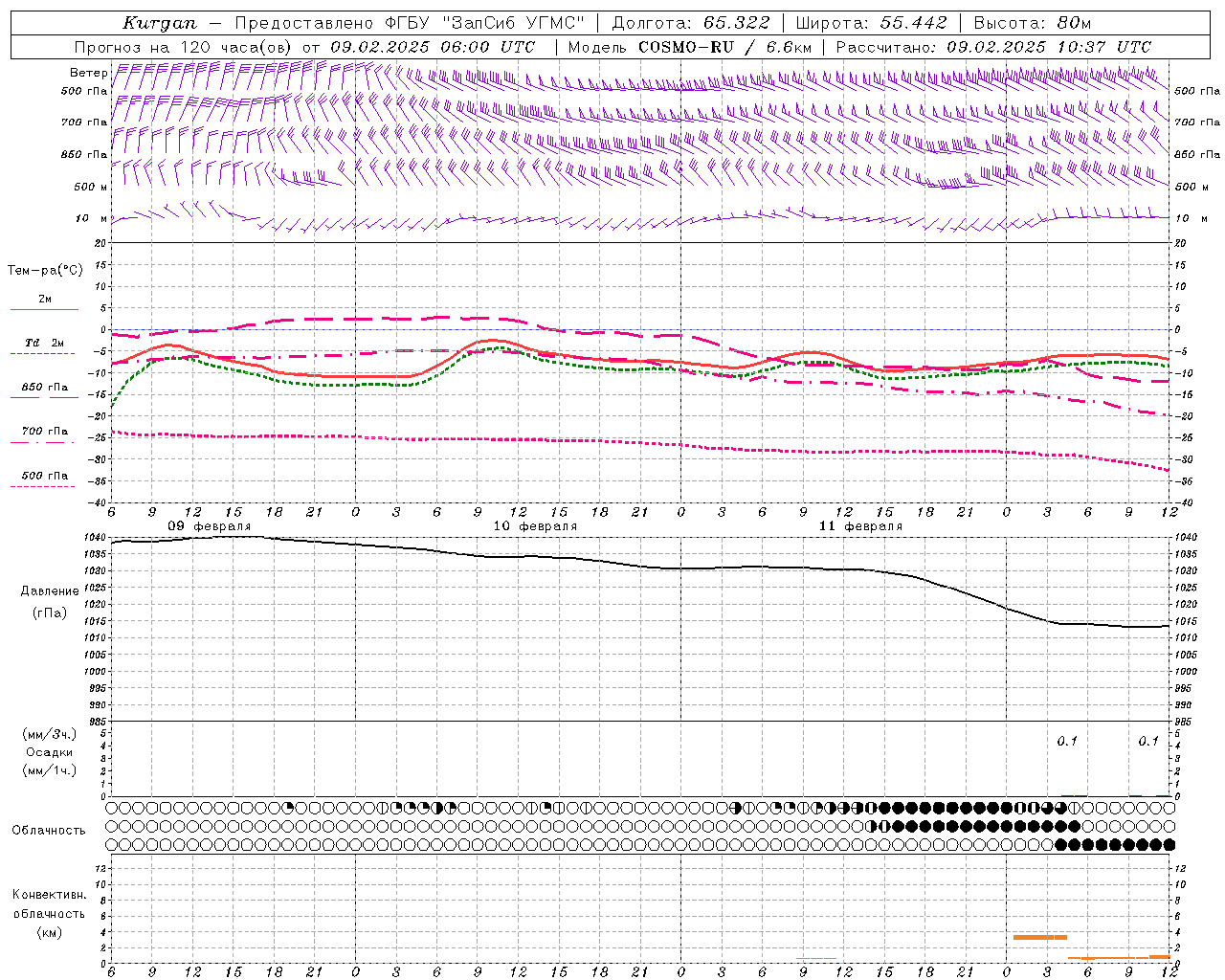Click the "500 м" wind level label at left

pyautogui.click(x=91, y=187)
